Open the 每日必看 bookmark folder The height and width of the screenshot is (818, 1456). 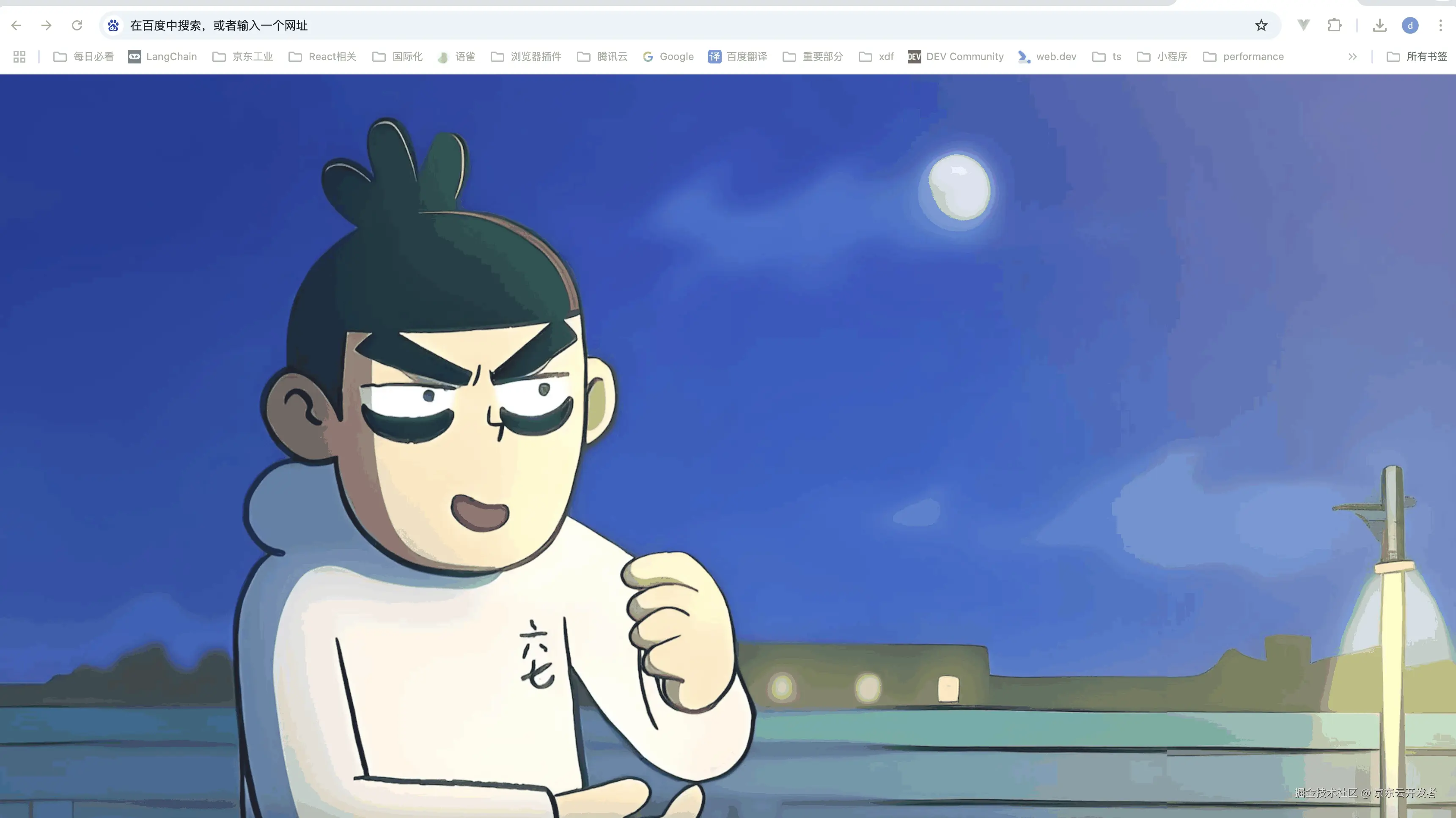coord(84,57)
